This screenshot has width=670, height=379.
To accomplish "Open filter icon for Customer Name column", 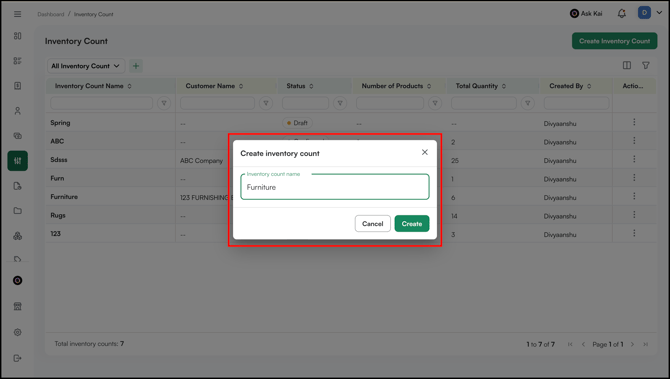I will pyautogui.click(x=266, y=103).
